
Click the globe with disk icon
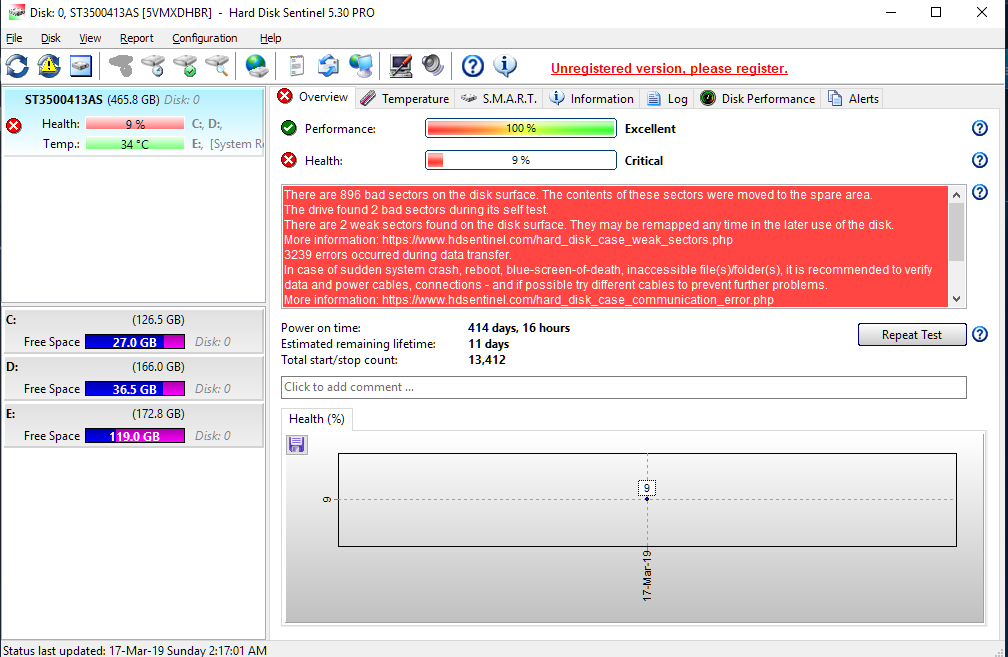256,66
